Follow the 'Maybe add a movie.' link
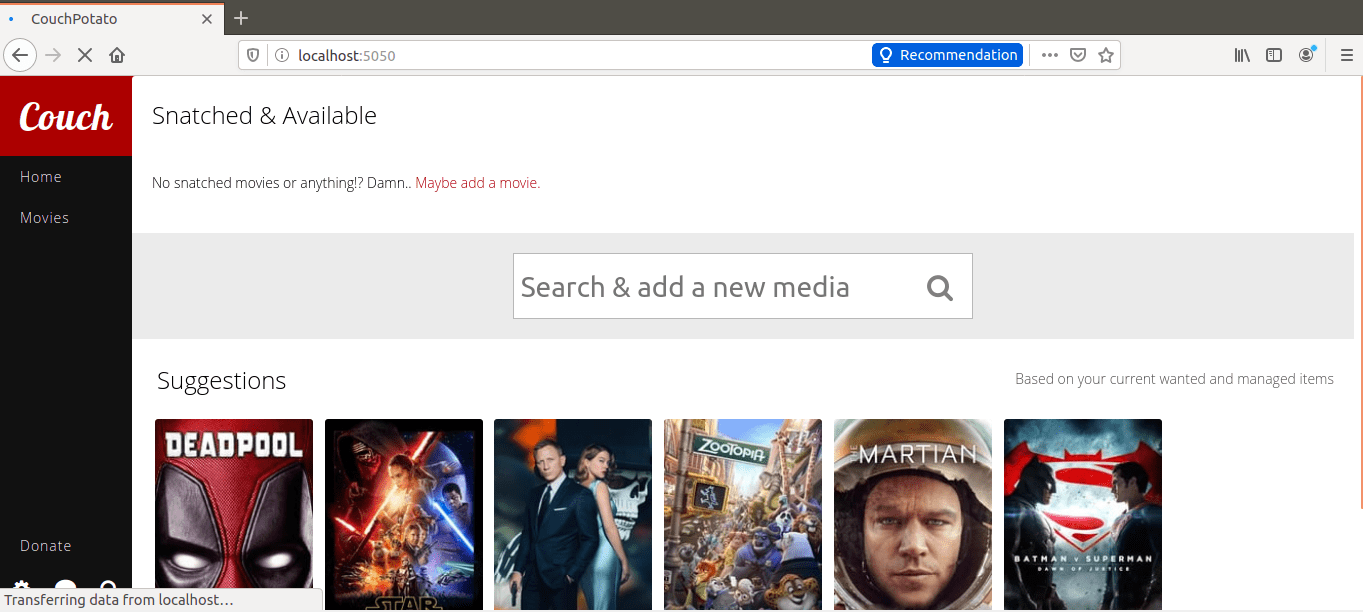 coord(478,183)
